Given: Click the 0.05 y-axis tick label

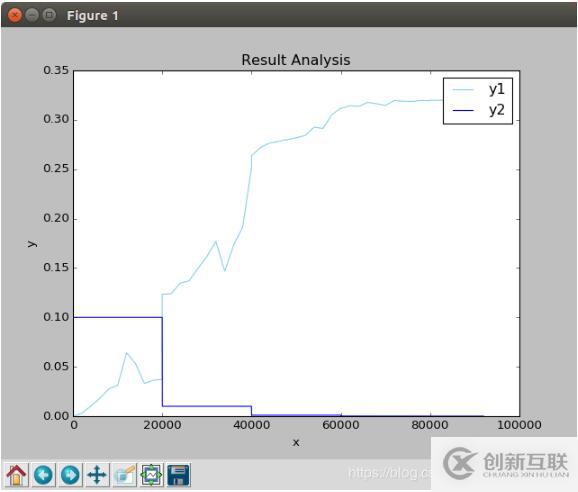Looking at the screenshot, I should tap(56, 366).
